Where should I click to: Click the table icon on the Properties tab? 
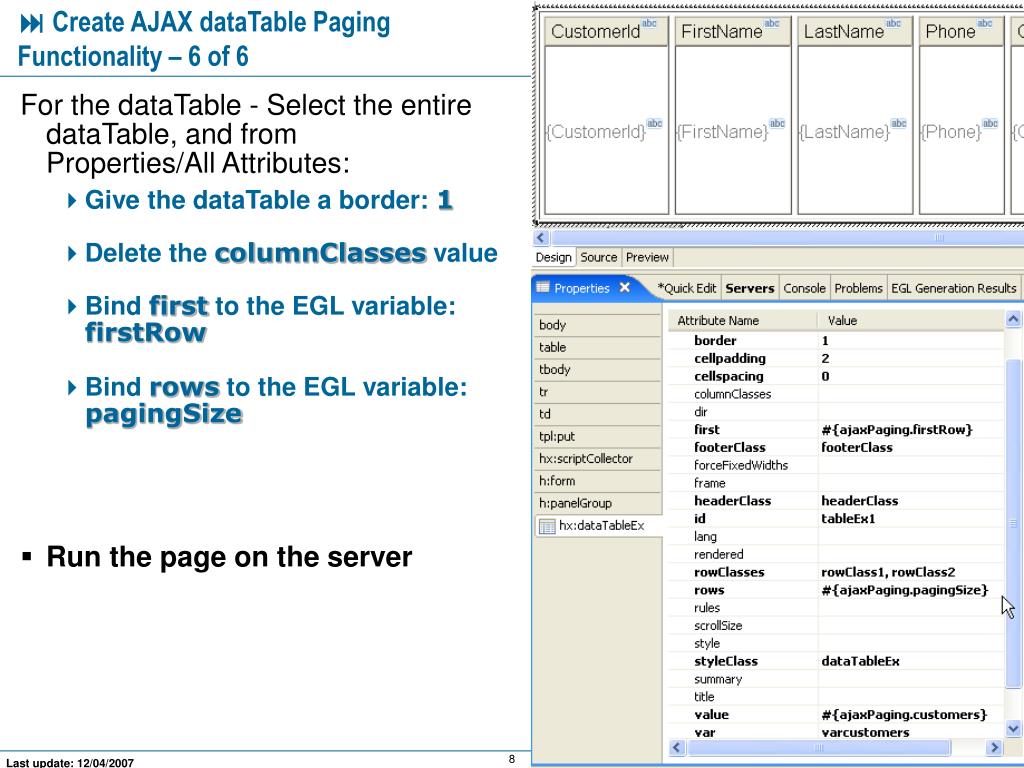coord(542,288)
